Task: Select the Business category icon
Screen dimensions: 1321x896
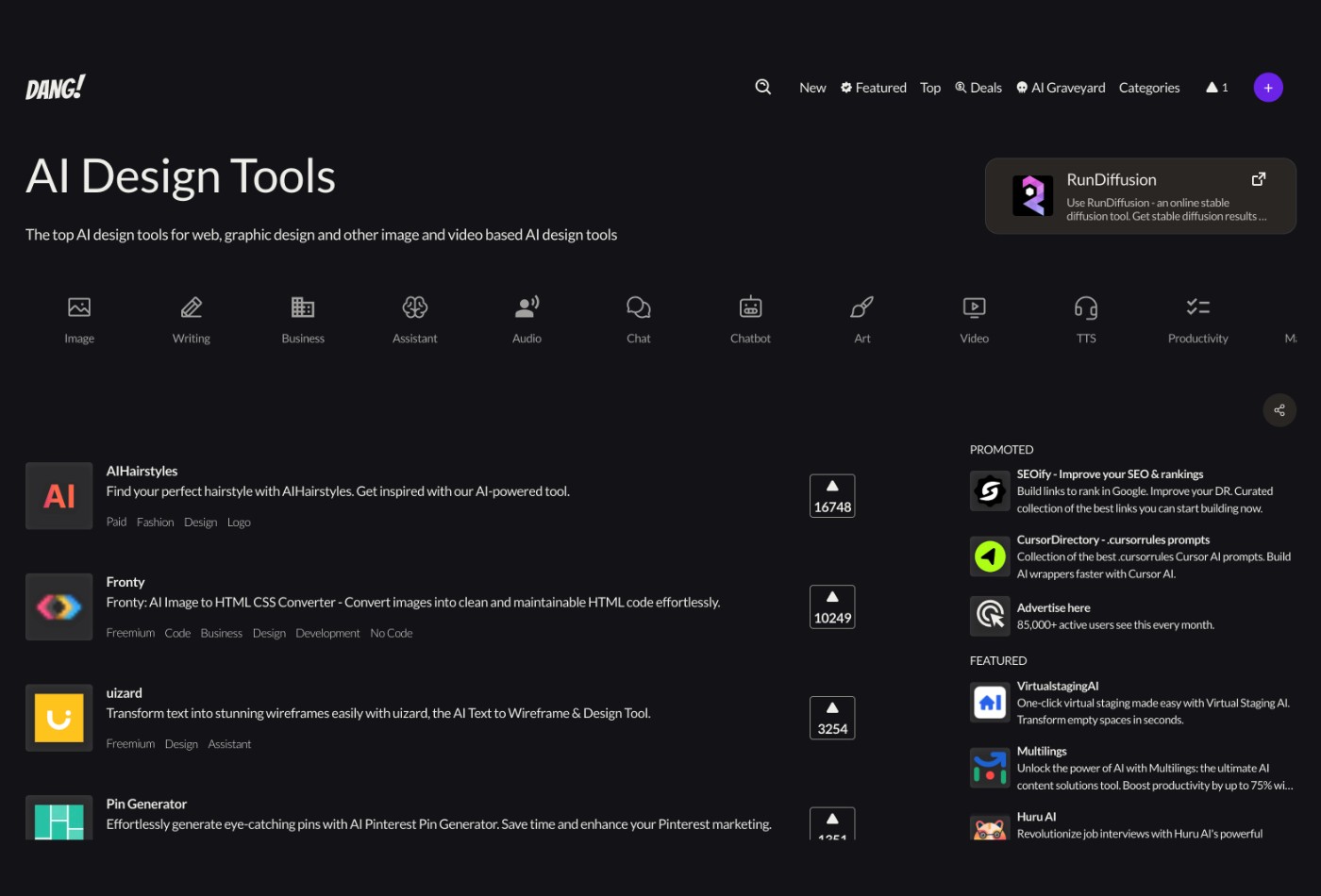Action: [x=303, y=307]
